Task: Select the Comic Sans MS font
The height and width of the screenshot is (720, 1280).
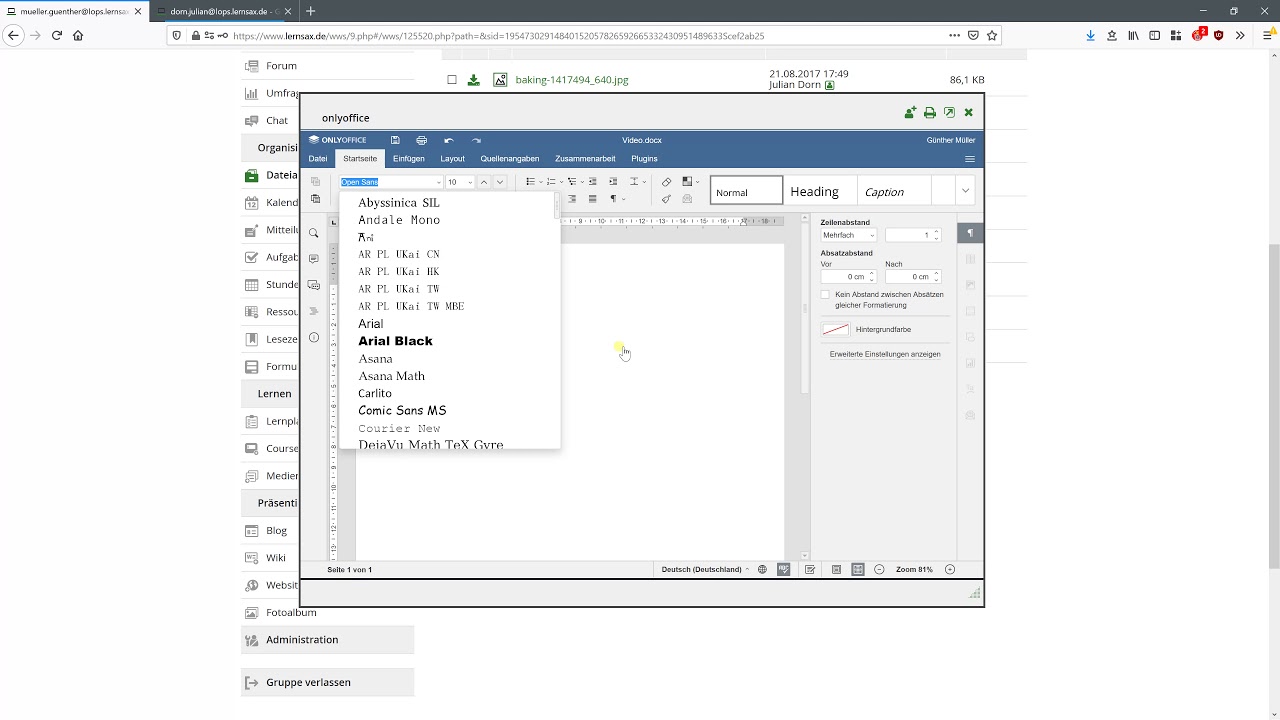Action: pyautogui.click(x=402, y=411)
